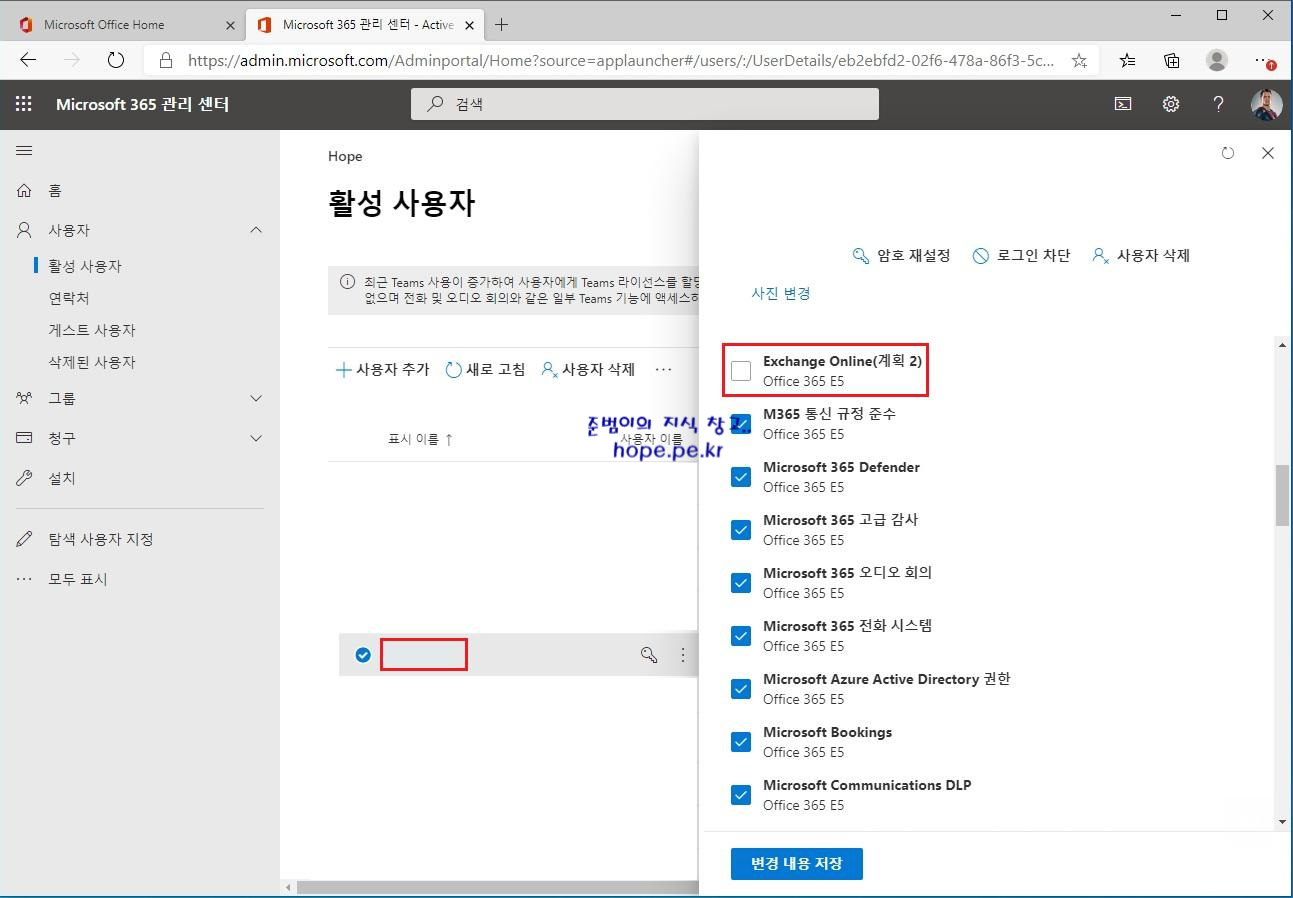Click the browser back arrow
Image resolution: width=1293 pixels, height=898 pixels.
click(x=28, y=60)
